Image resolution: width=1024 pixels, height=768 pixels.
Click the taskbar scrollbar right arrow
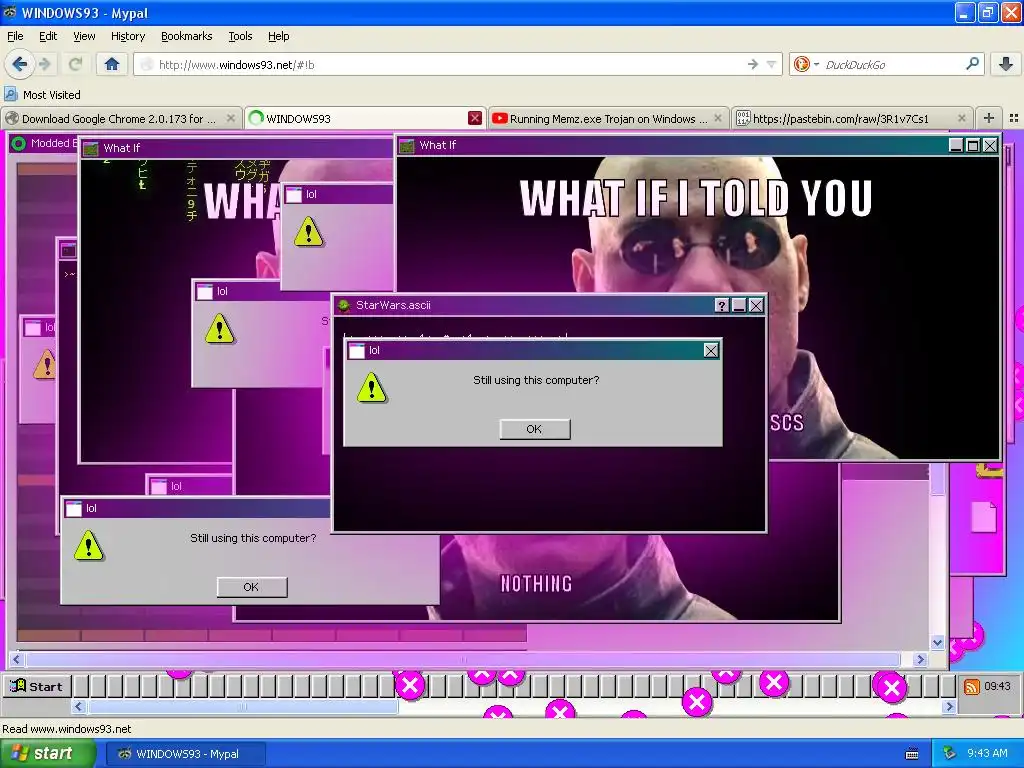coord(949,706)
